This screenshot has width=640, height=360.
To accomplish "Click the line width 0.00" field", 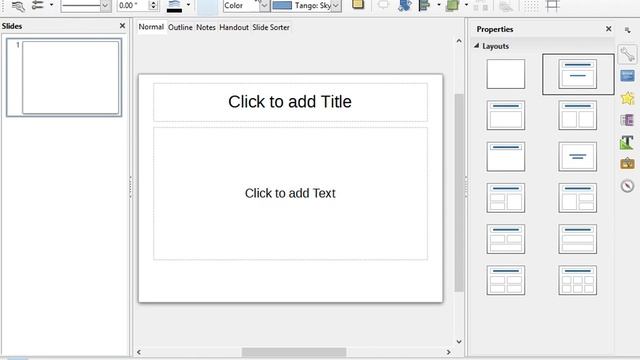I will pos(133,6).
